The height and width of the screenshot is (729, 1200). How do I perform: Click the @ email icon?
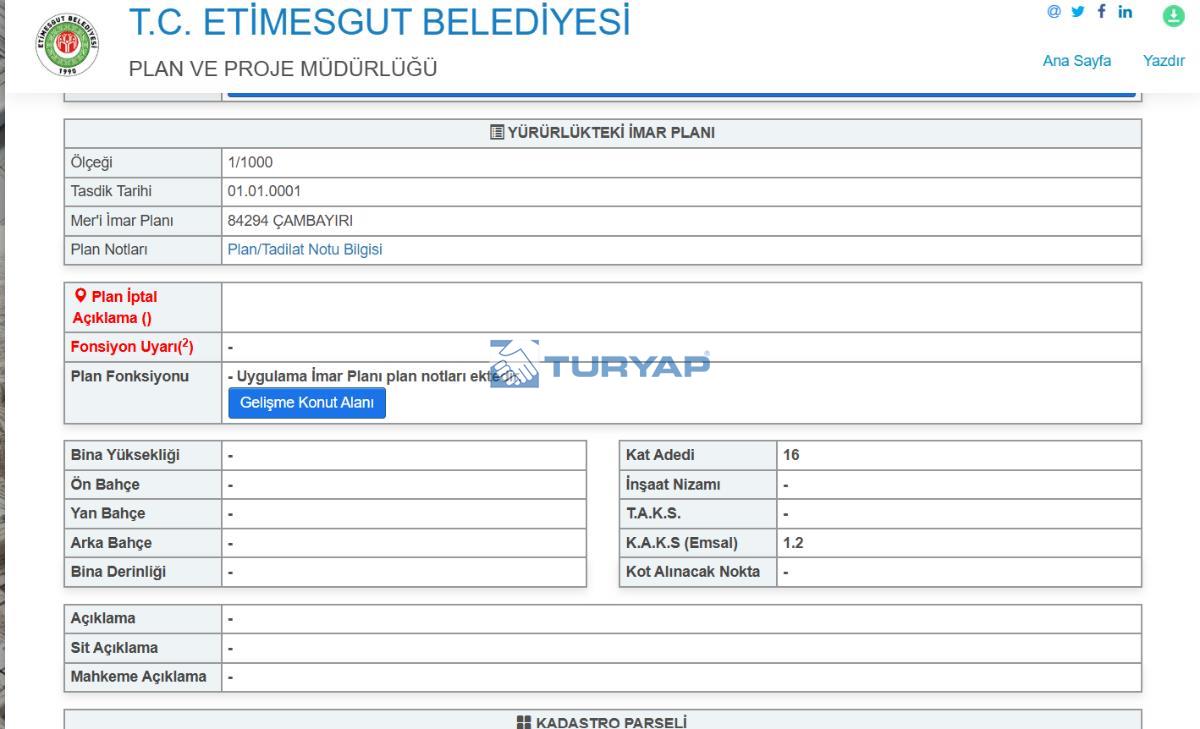click(x=1053, y=12)
